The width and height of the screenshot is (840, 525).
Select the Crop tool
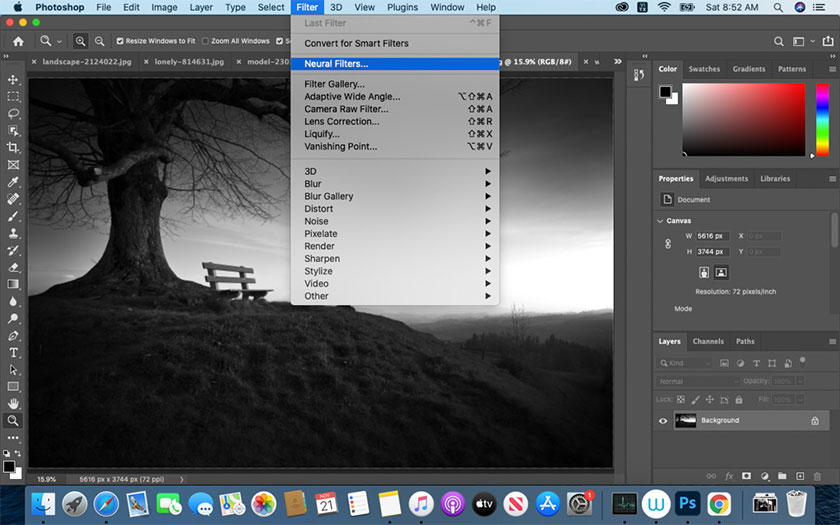[13, 148]
